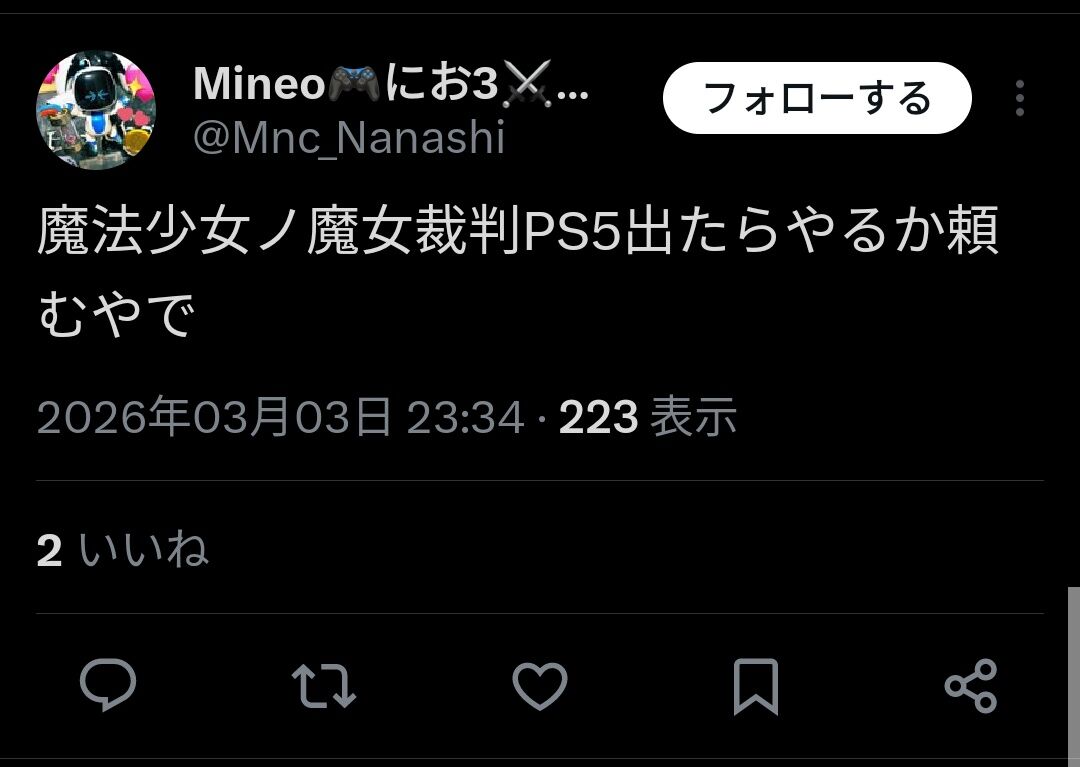
Task: Click the いいね label text
Action: pos(143,549)
